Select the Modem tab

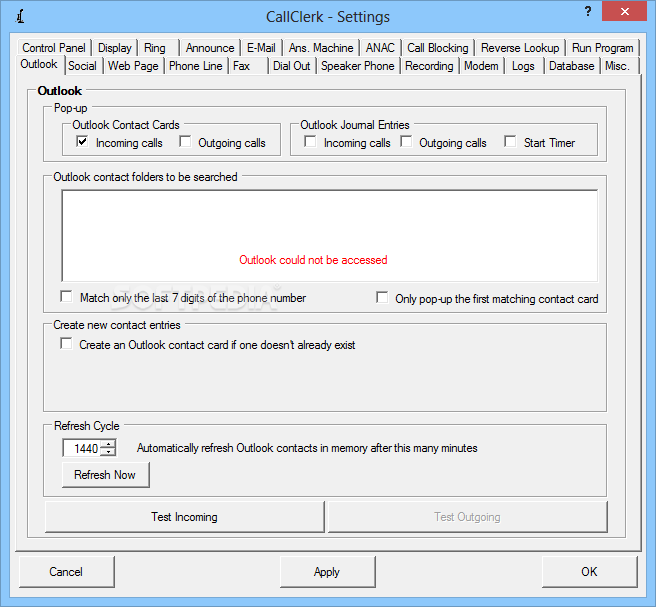coord(481,66)
